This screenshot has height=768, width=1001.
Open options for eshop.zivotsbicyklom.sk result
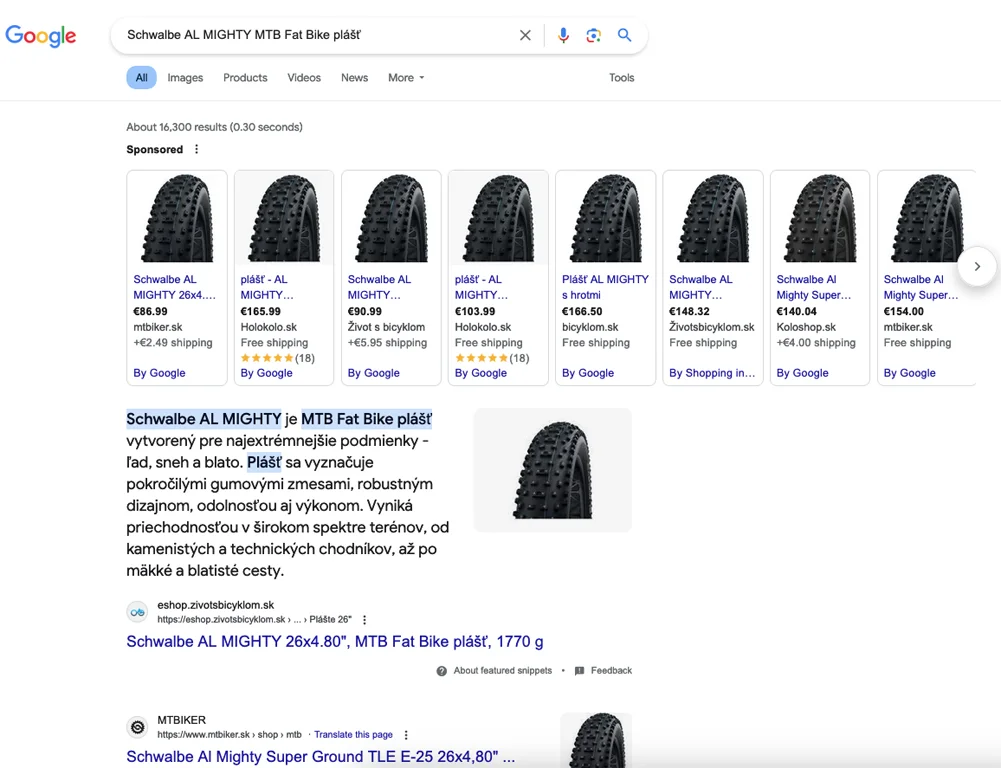pyautogui.click(x=365, y=620)
